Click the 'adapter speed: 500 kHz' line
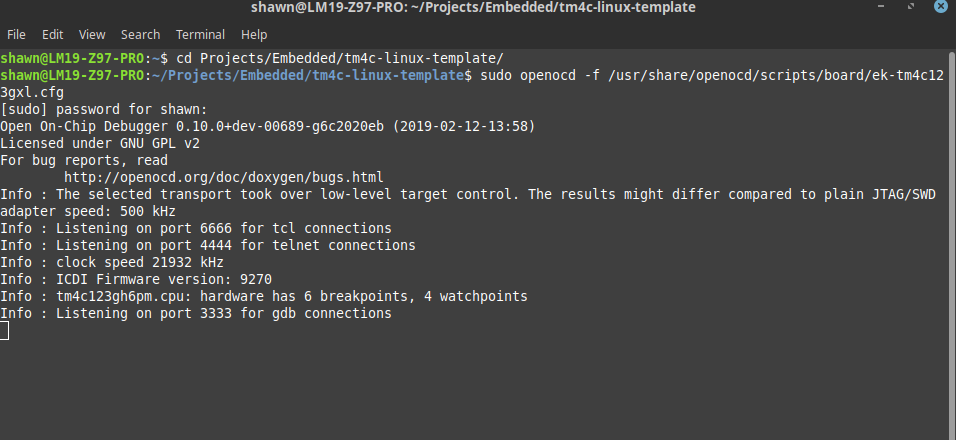The width and height of the screenshot is (956, 440). pyautogui.click(x=88, y=211)
